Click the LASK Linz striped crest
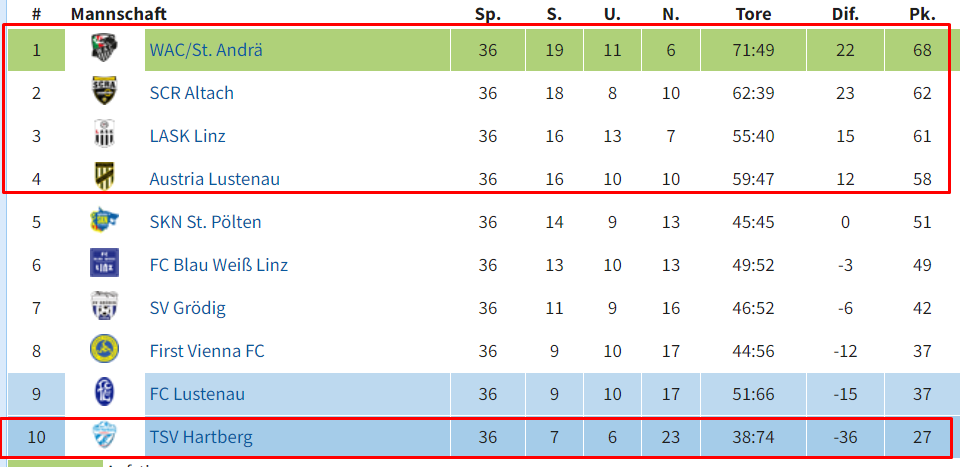 tap(104, 135)
